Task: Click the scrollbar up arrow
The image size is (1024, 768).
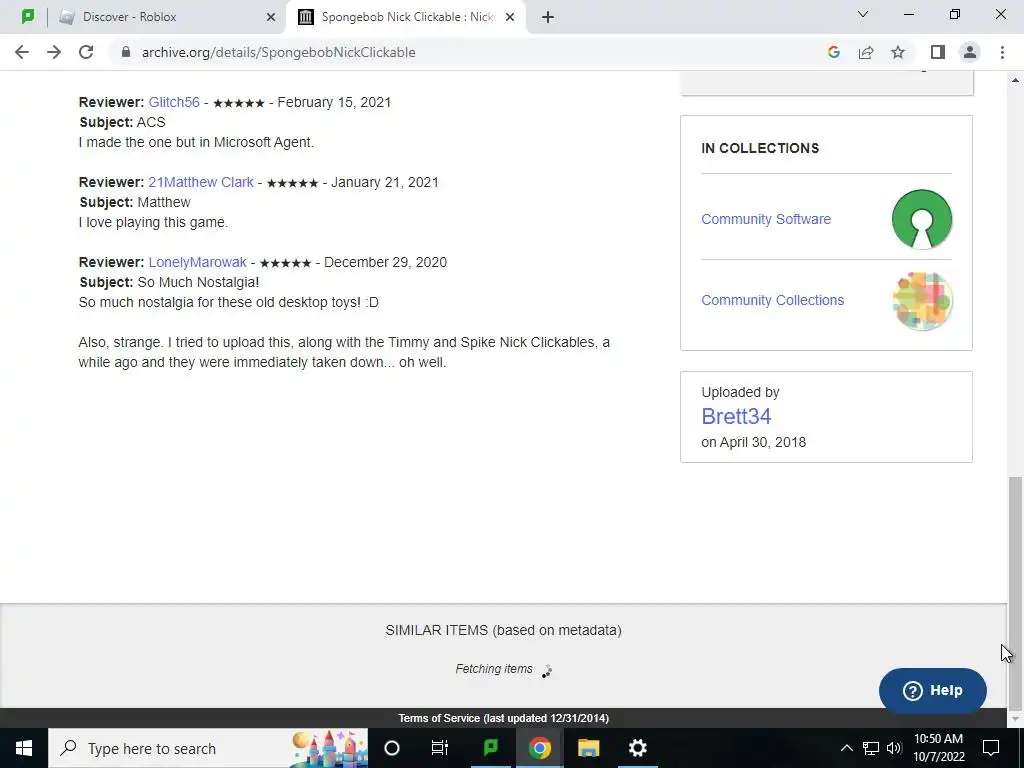Action: (x=1014, y=80)
